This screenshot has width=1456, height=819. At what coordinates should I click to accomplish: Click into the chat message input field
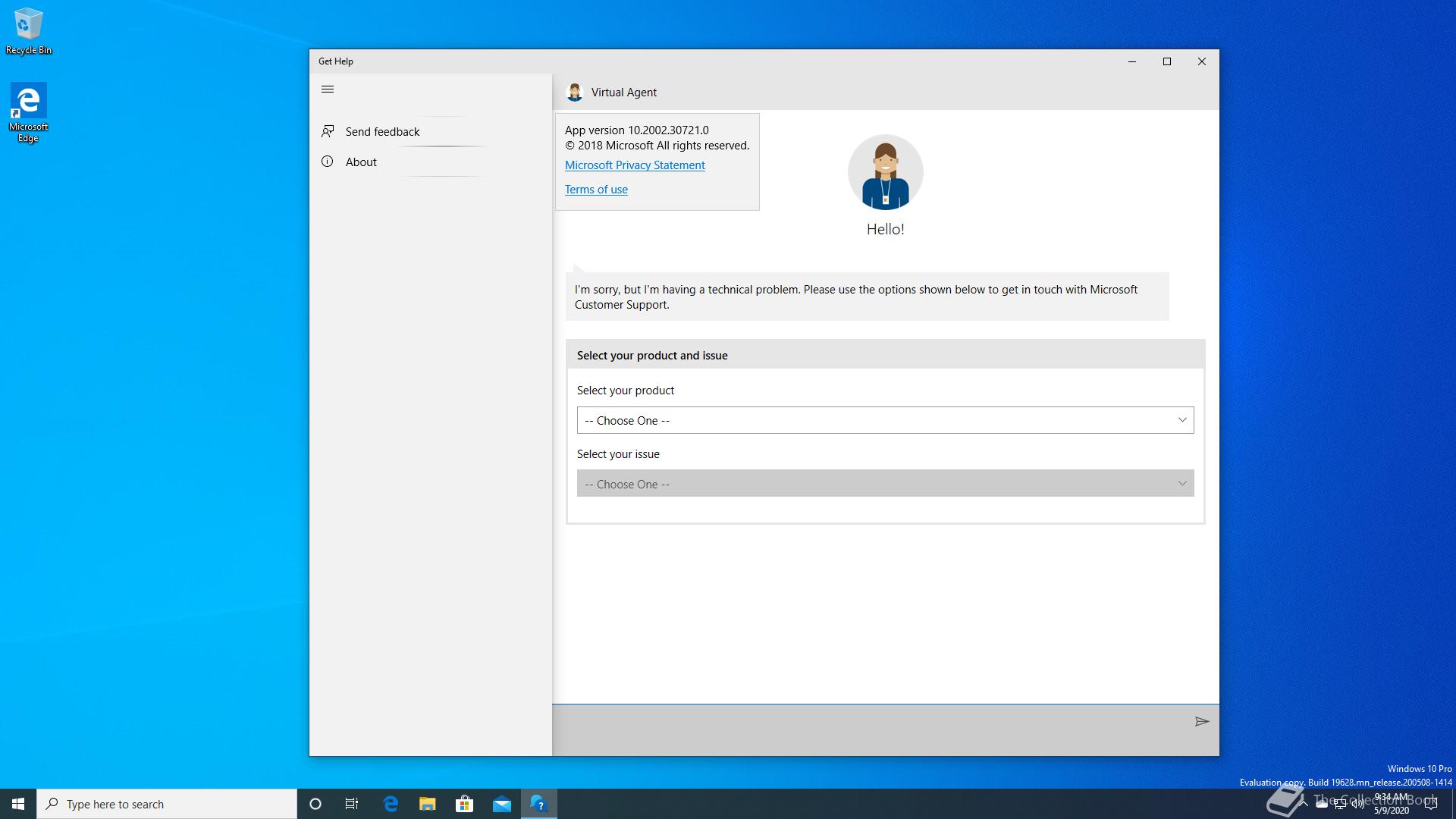(871, 730)
